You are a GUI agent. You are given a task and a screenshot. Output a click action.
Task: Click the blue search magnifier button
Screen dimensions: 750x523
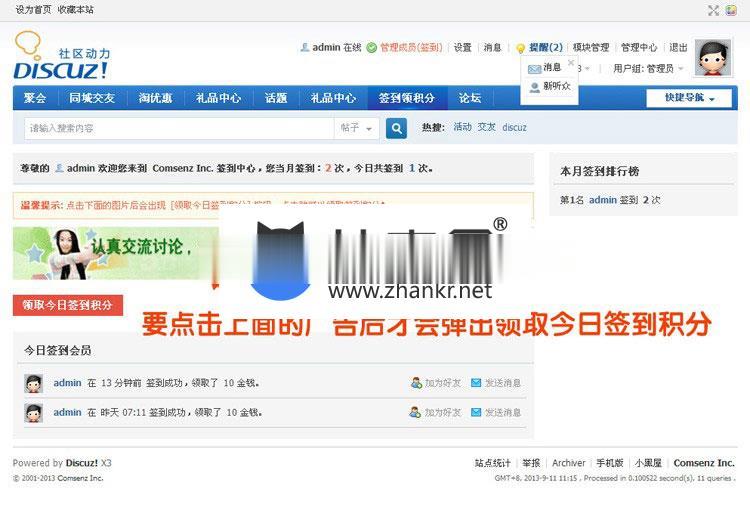(x=396, y=128)
